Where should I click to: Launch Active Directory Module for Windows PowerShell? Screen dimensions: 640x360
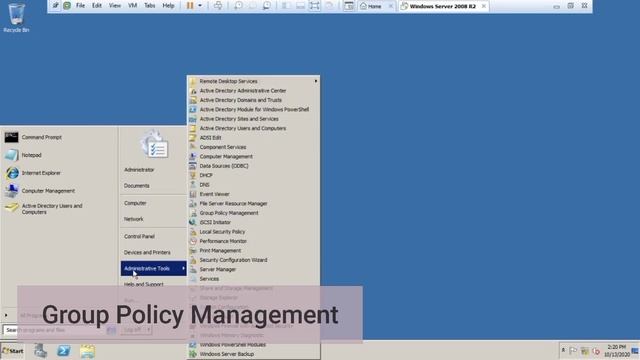coord(253,109)
